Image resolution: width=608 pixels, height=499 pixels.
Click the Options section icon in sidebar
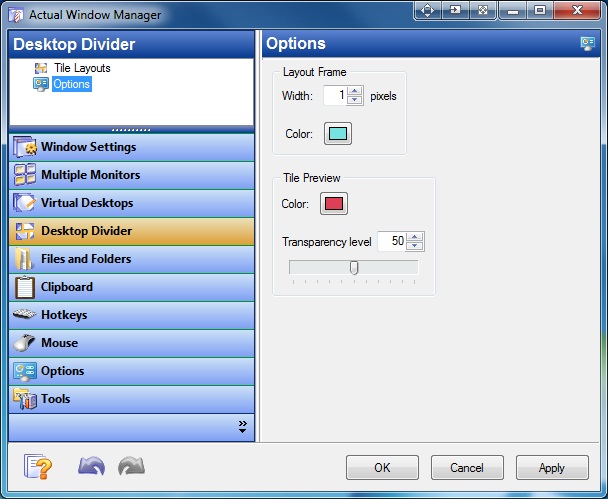25,371
